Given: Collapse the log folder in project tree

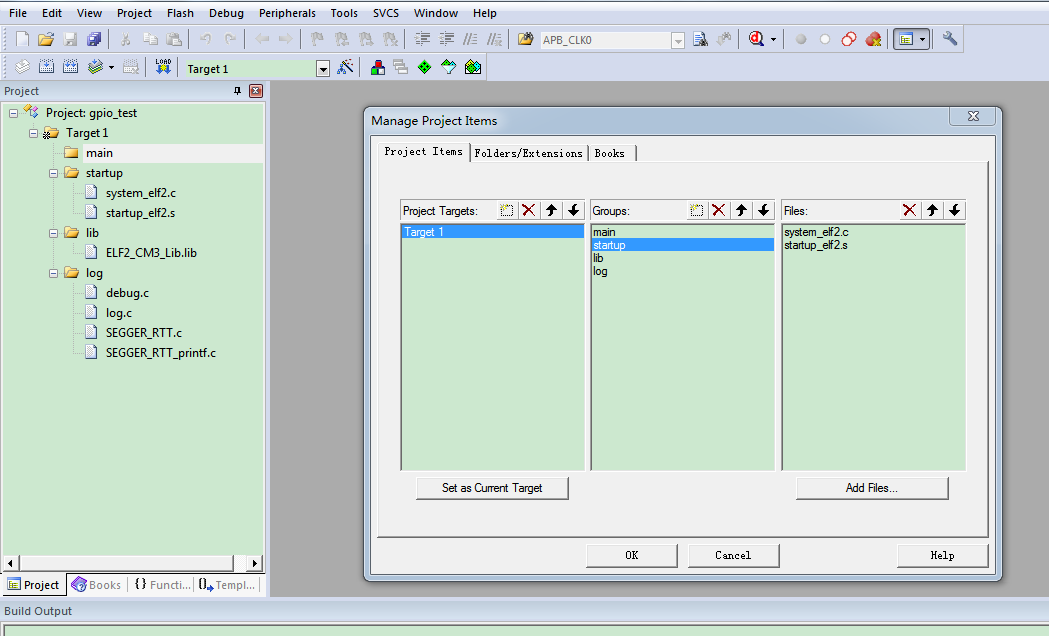Looking at the screenshot, I should [54, 273].
